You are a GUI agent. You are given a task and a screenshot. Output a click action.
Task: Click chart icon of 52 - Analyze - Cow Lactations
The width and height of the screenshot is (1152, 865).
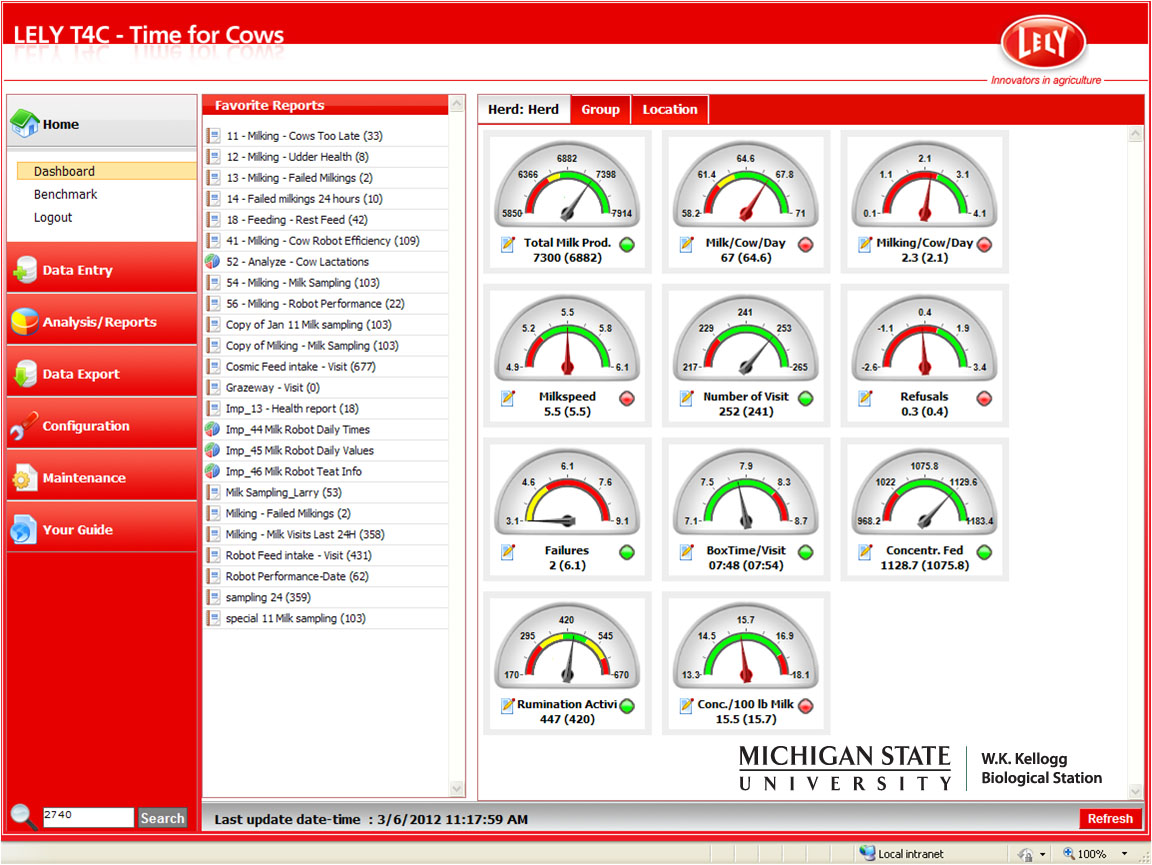212,261
